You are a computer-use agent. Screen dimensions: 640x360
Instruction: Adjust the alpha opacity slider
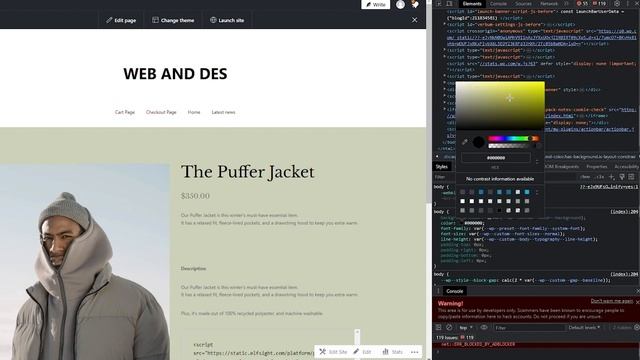513,146
